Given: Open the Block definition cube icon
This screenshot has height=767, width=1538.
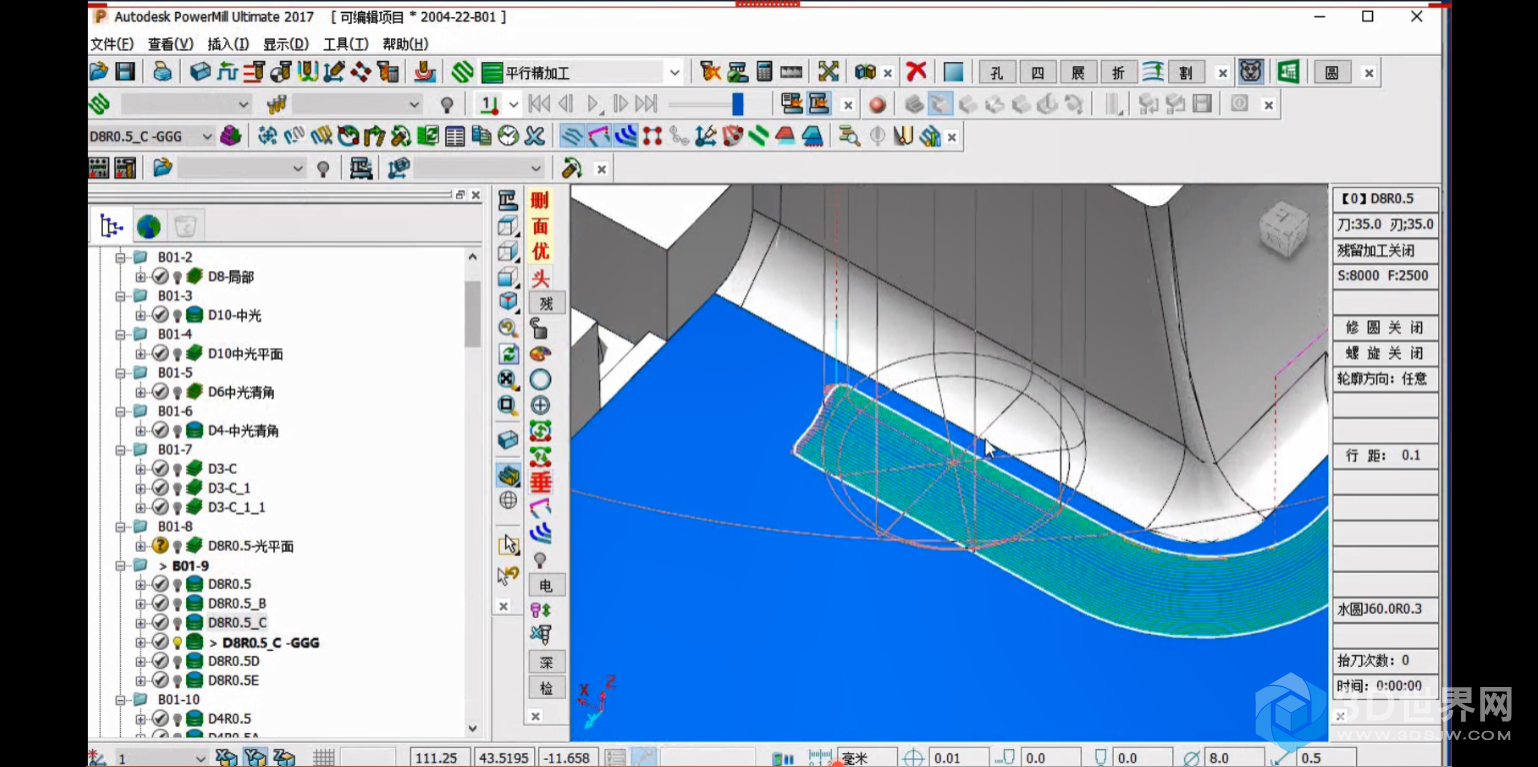Looking at the screenshot, I should click(x=200, y=72).
